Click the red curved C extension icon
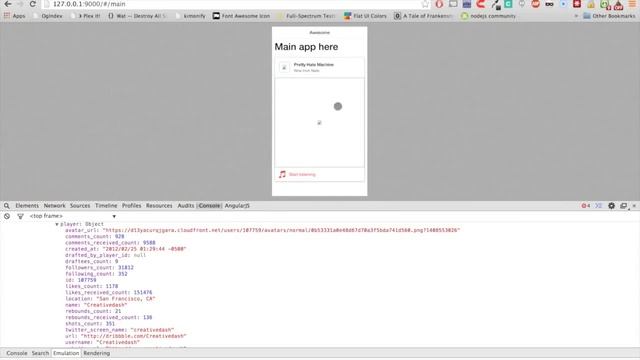 point(481,4)
